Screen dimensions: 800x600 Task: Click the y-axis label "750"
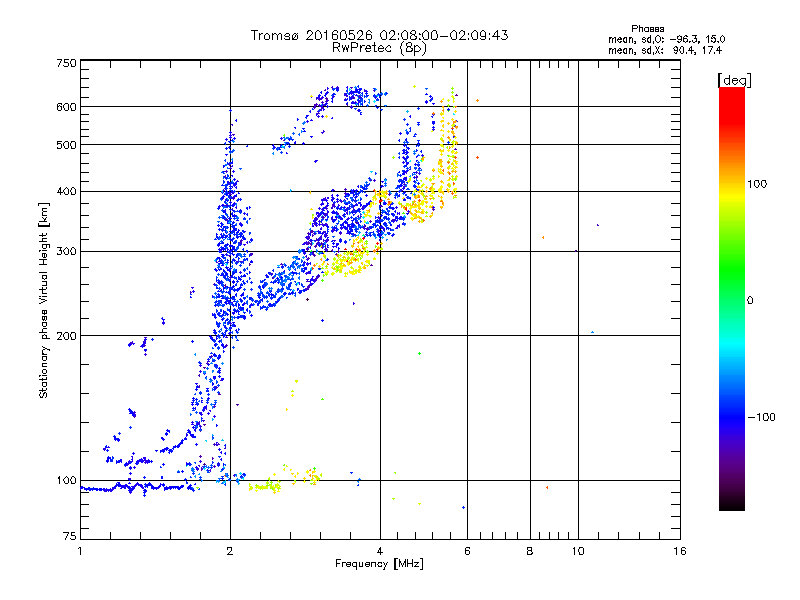pos(66,63)
